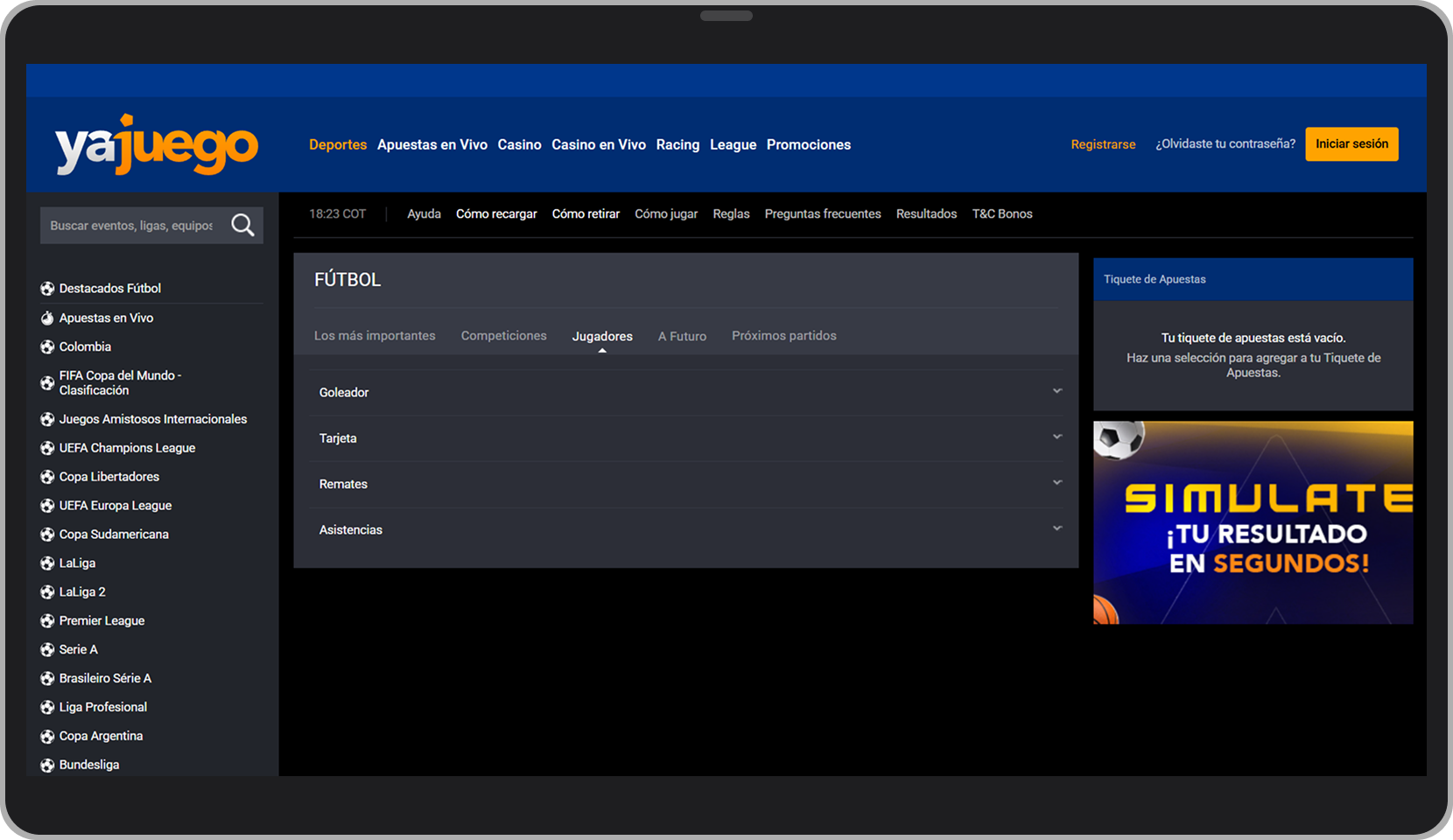Screen dimensions: 1453x840
Task: Click the search magnifier icon
Action: (x=242, y=226)
